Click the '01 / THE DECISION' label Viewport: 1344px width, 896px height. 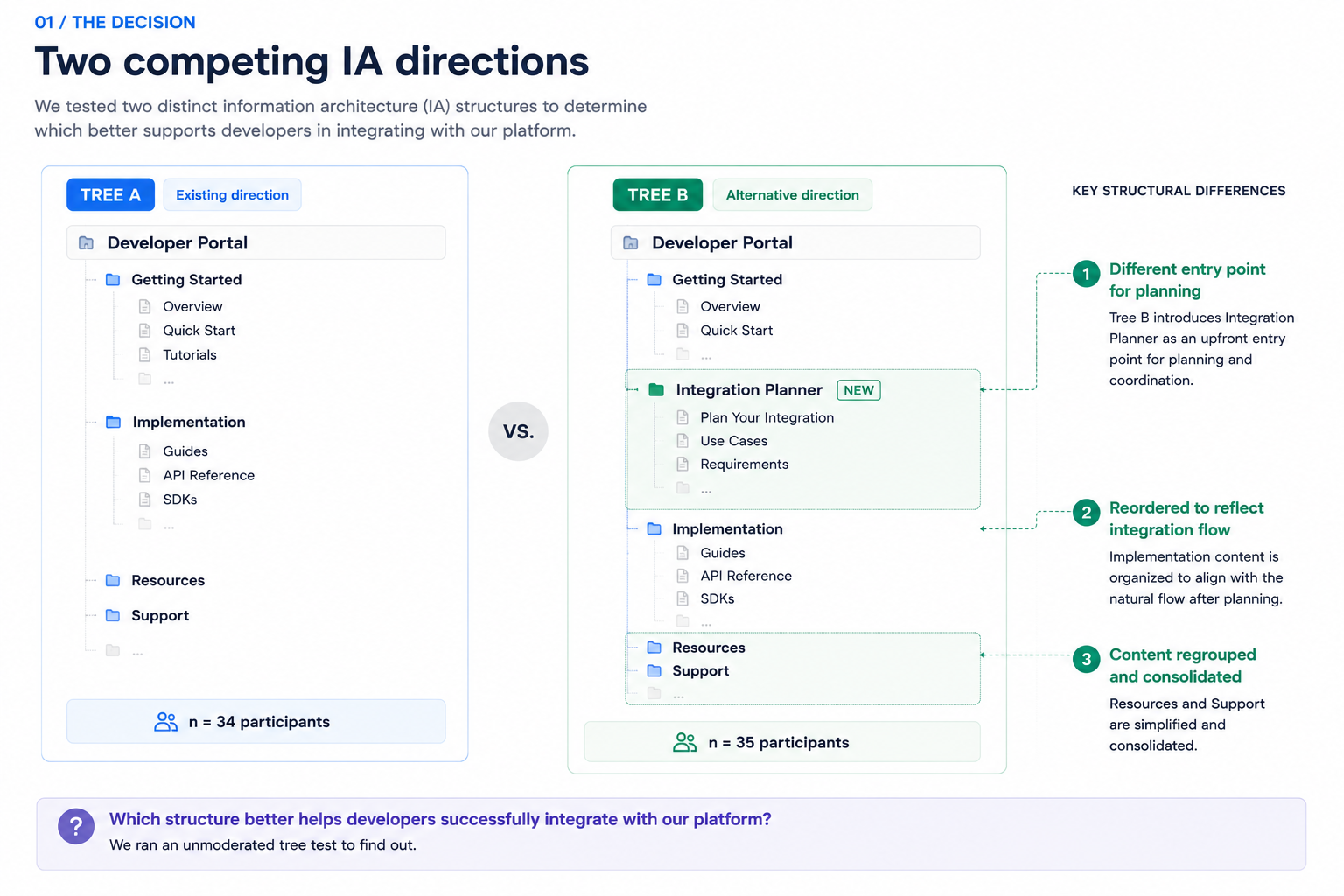pos(115,23)
